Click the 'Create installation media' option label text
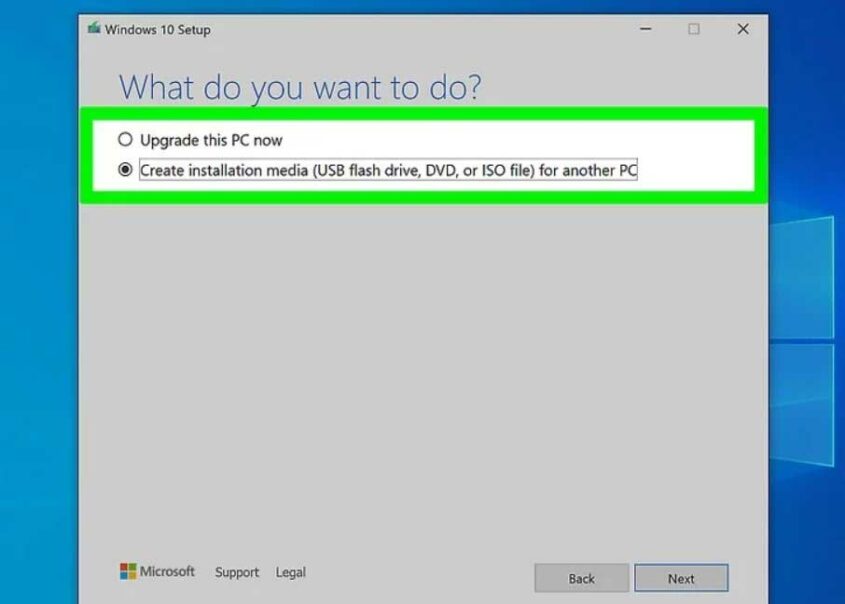This screenshot has height=604, width=845. pos(389,170)
